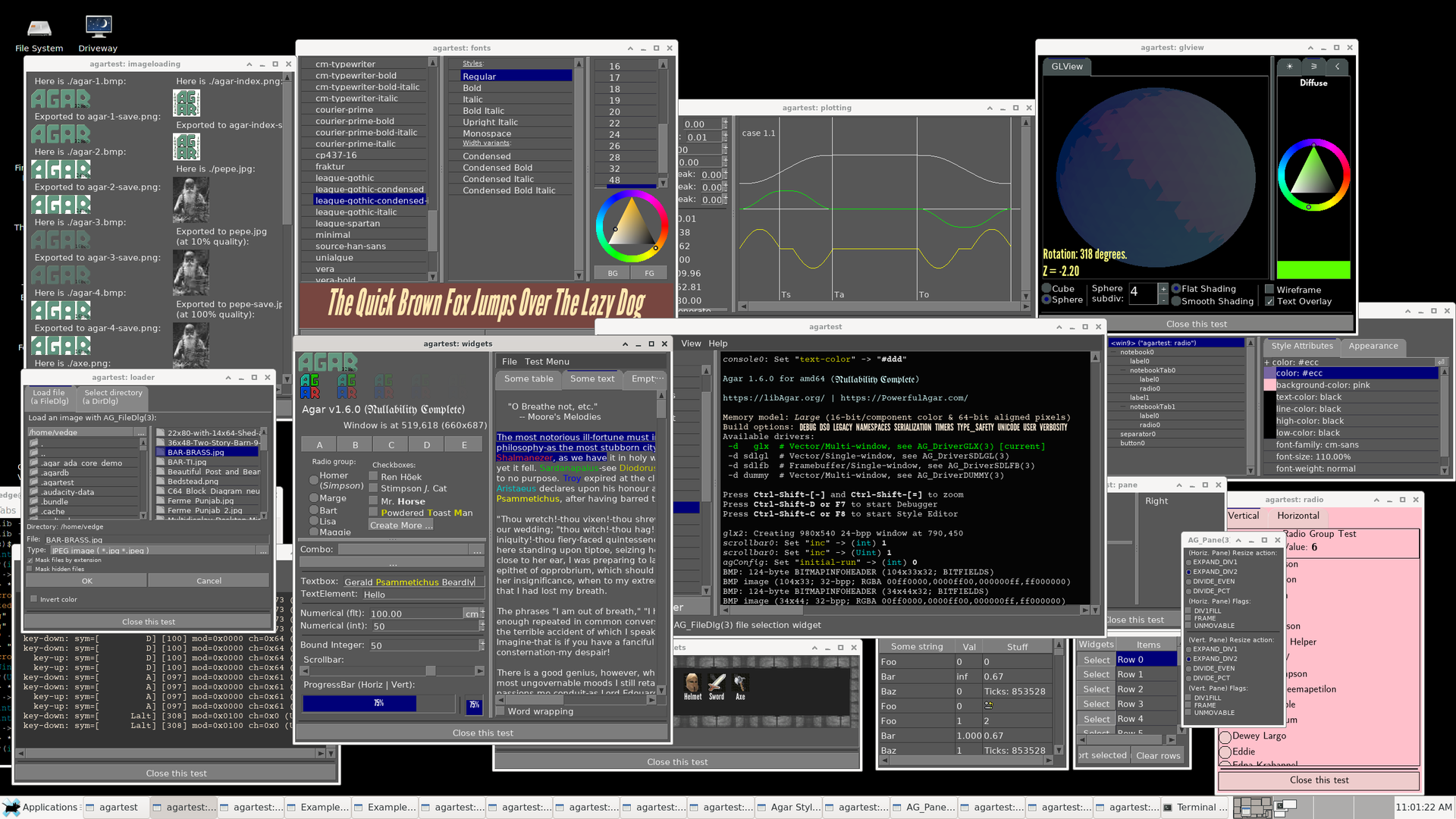Click the small icon in Stuff column
This screenshot has width=1456, height=819.
989,705
